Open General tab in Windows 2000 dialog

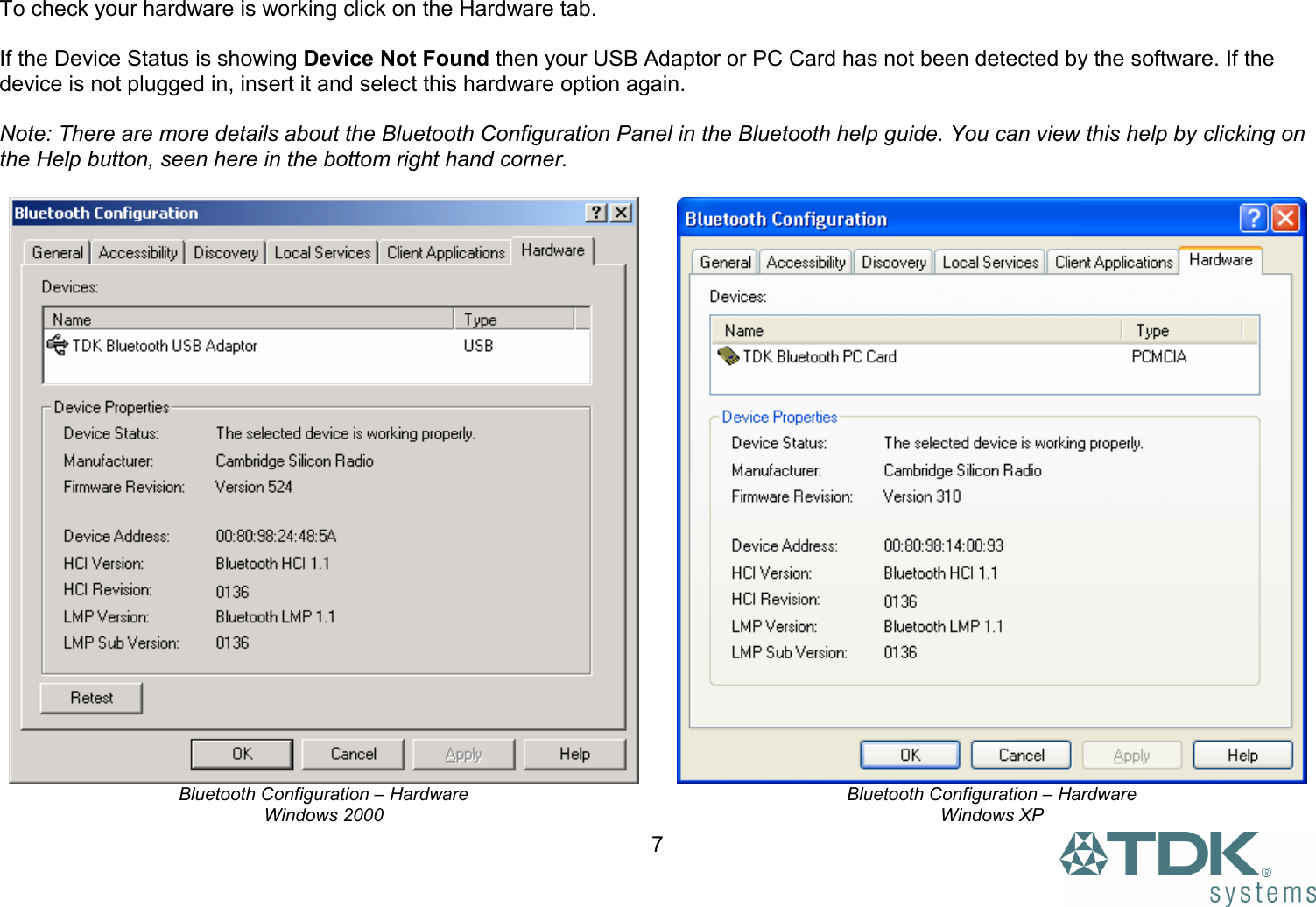57,252
